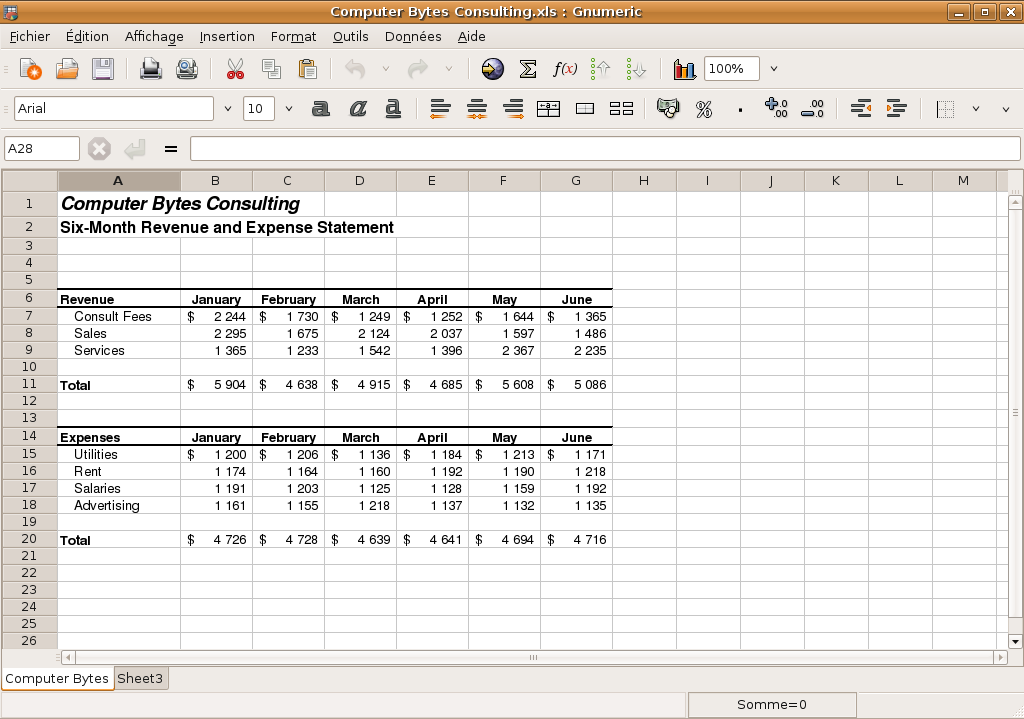Screen dimensions: 1024x719
Task: Expand the font name Arial dropdown
Action: coord(228,109)
